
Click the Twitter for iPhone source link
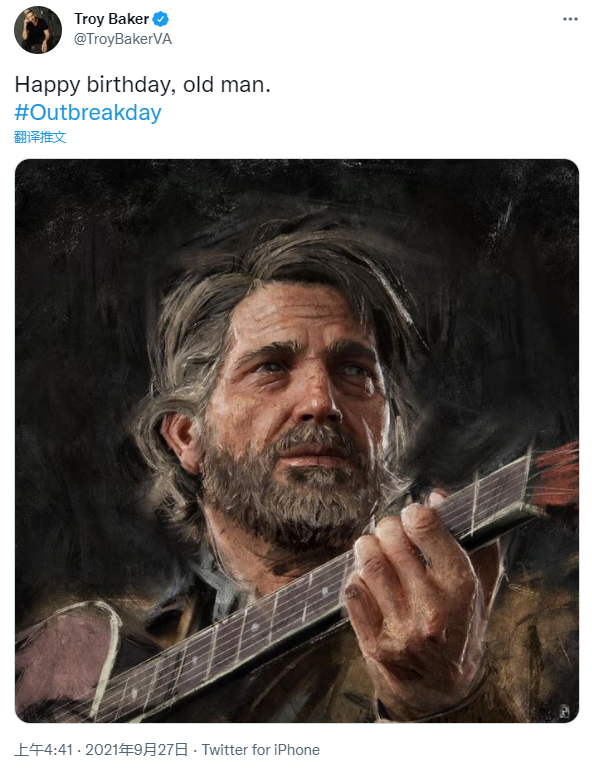coord(260,749)
